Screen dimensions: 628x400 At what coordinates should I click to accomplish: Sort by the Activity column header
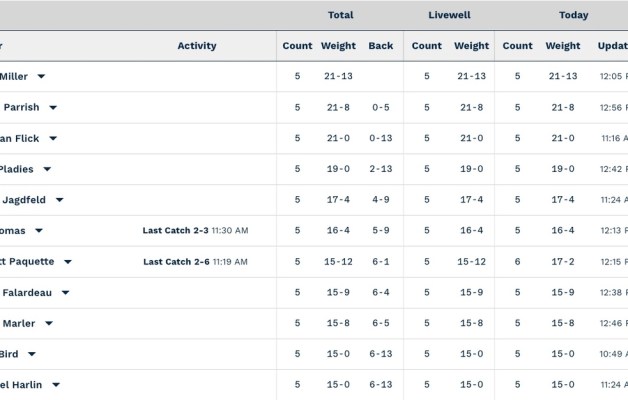point(197,46)
